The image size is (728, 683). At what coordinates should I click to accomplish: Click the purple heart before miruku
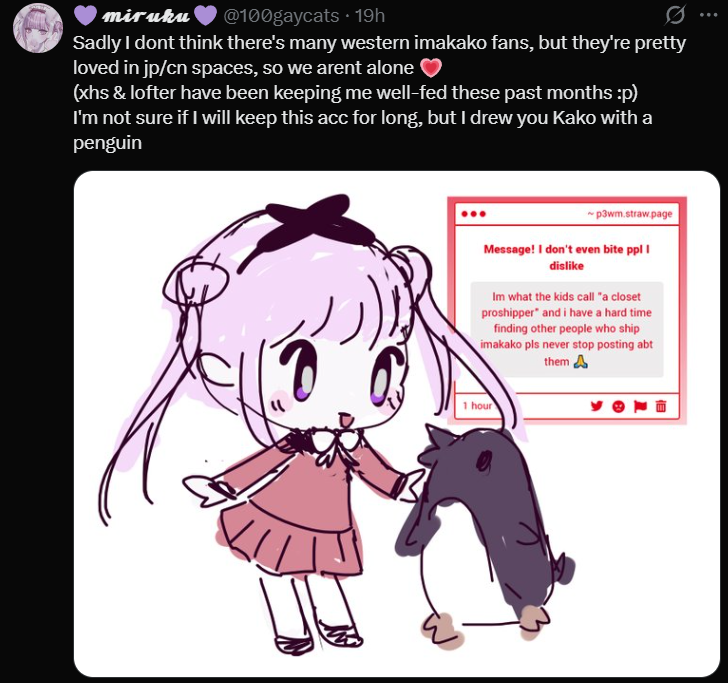(x=85, y=15)
